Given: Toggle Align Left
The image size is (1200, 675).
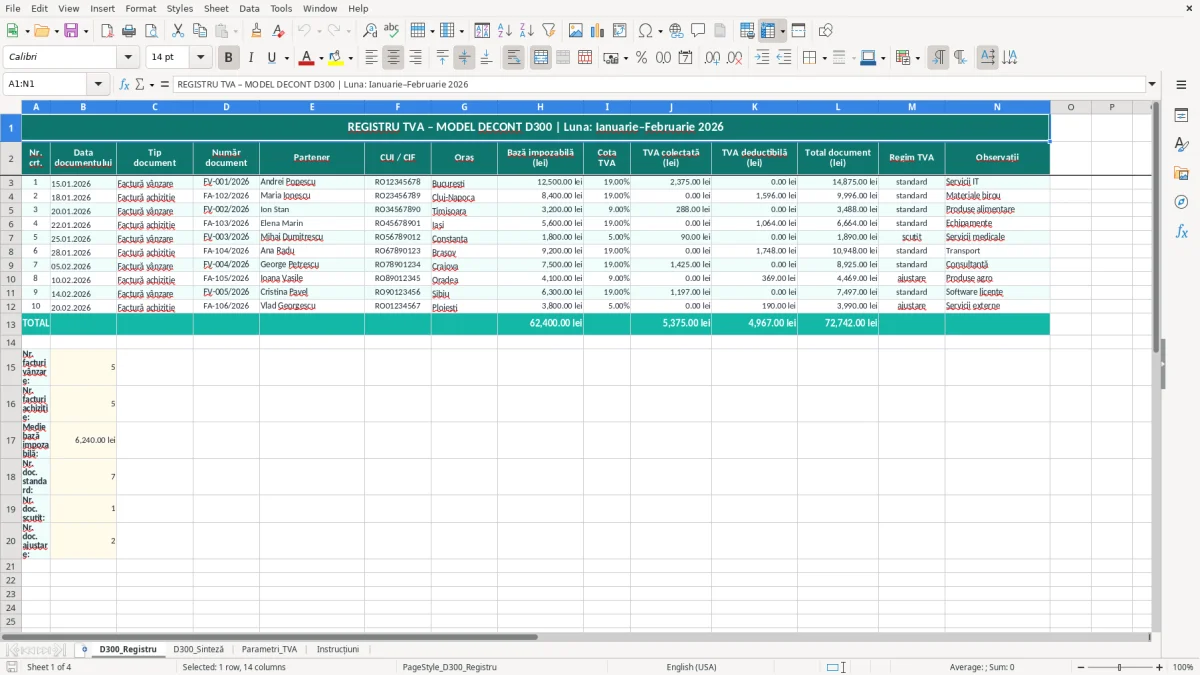Looking at the screenshot, I should tap(371, 58).
